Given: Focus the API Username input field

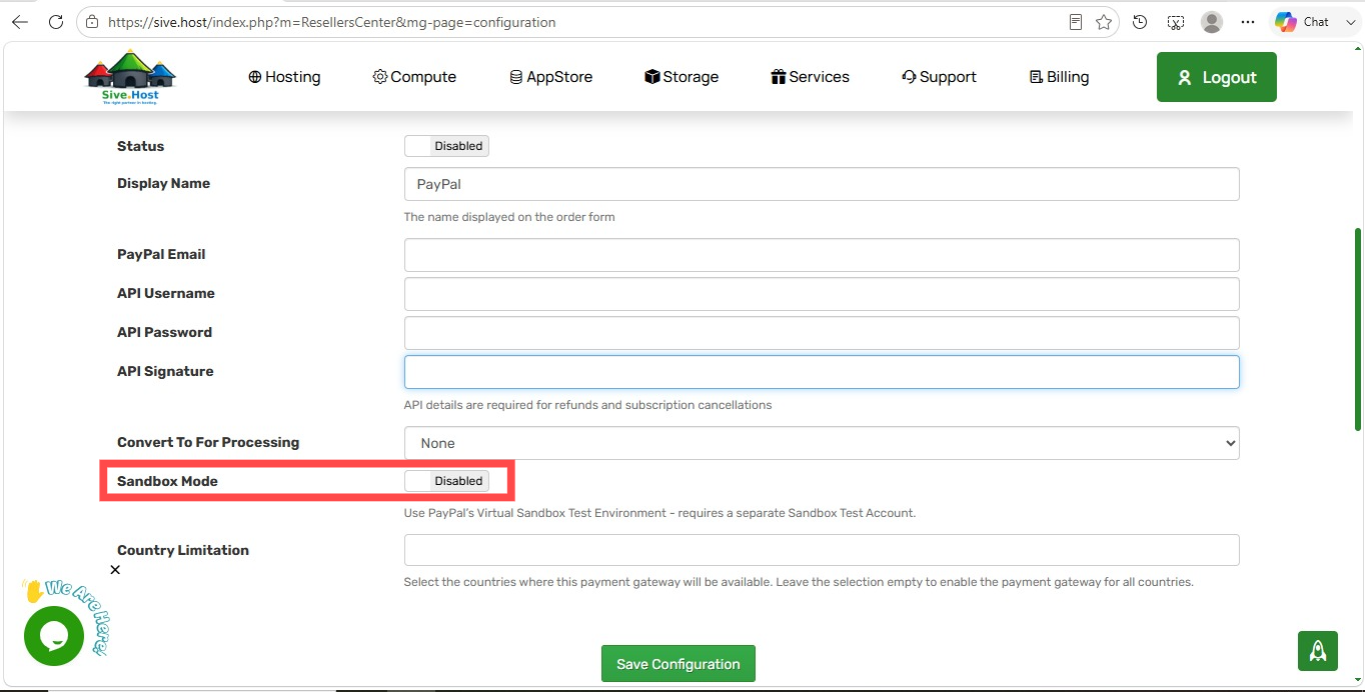Looking at the screenshot, I should coord(822,294).
